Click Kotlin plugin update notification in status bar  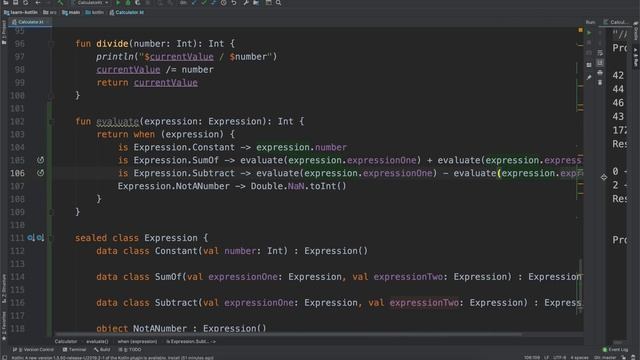[x=113, y=357]
